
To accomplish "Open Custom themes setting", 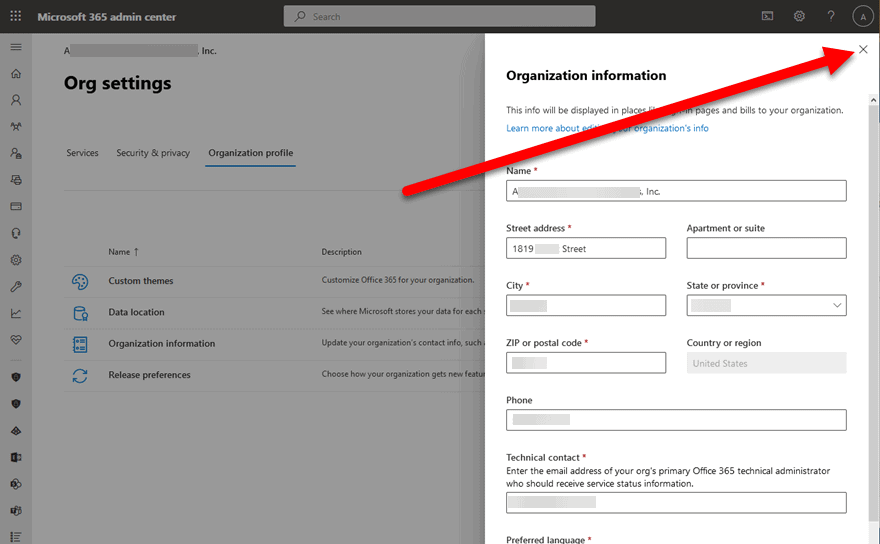I will (x=141, y=281).
